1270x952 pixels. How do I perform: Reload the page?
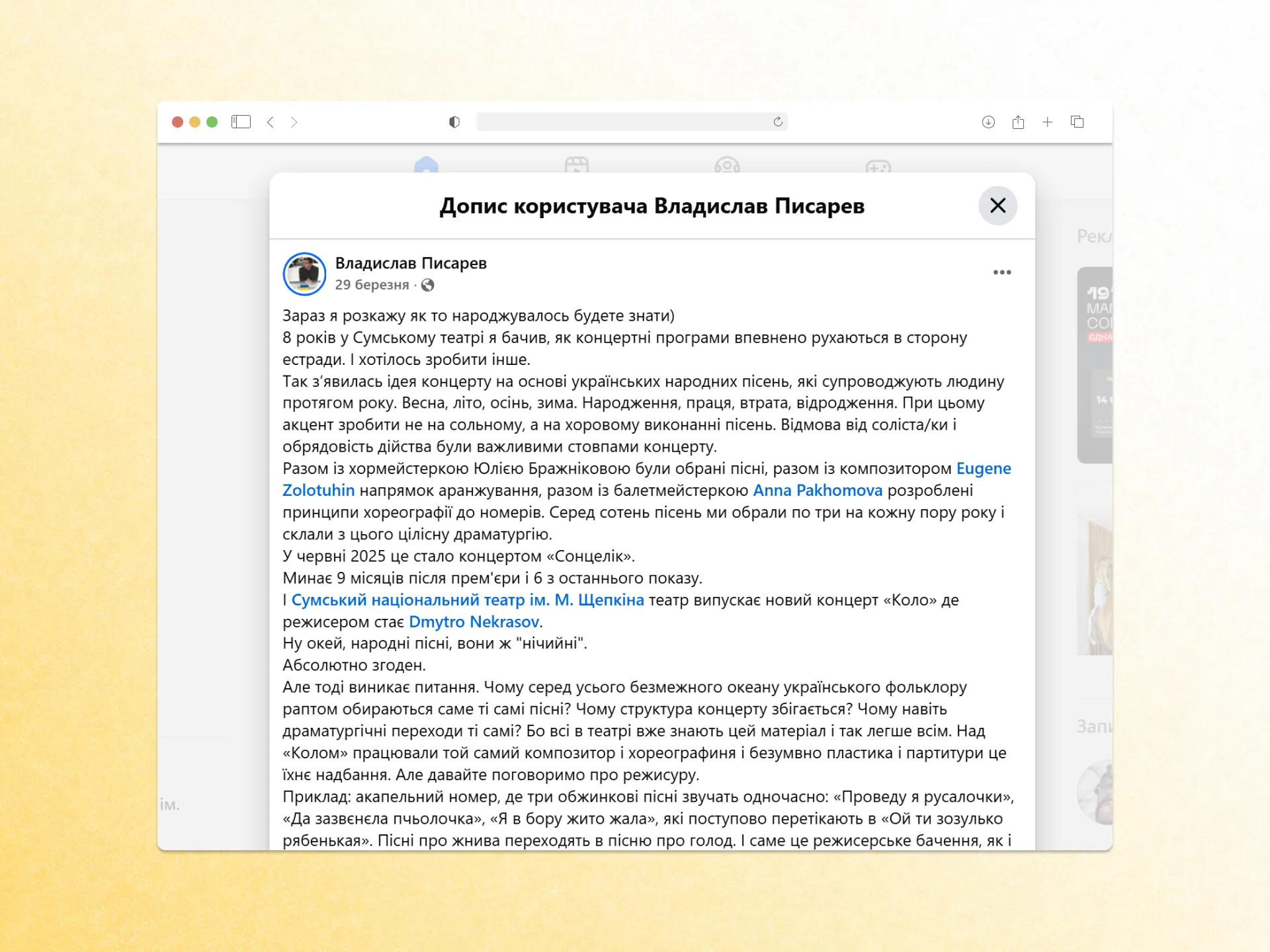(x=778, y=122)
